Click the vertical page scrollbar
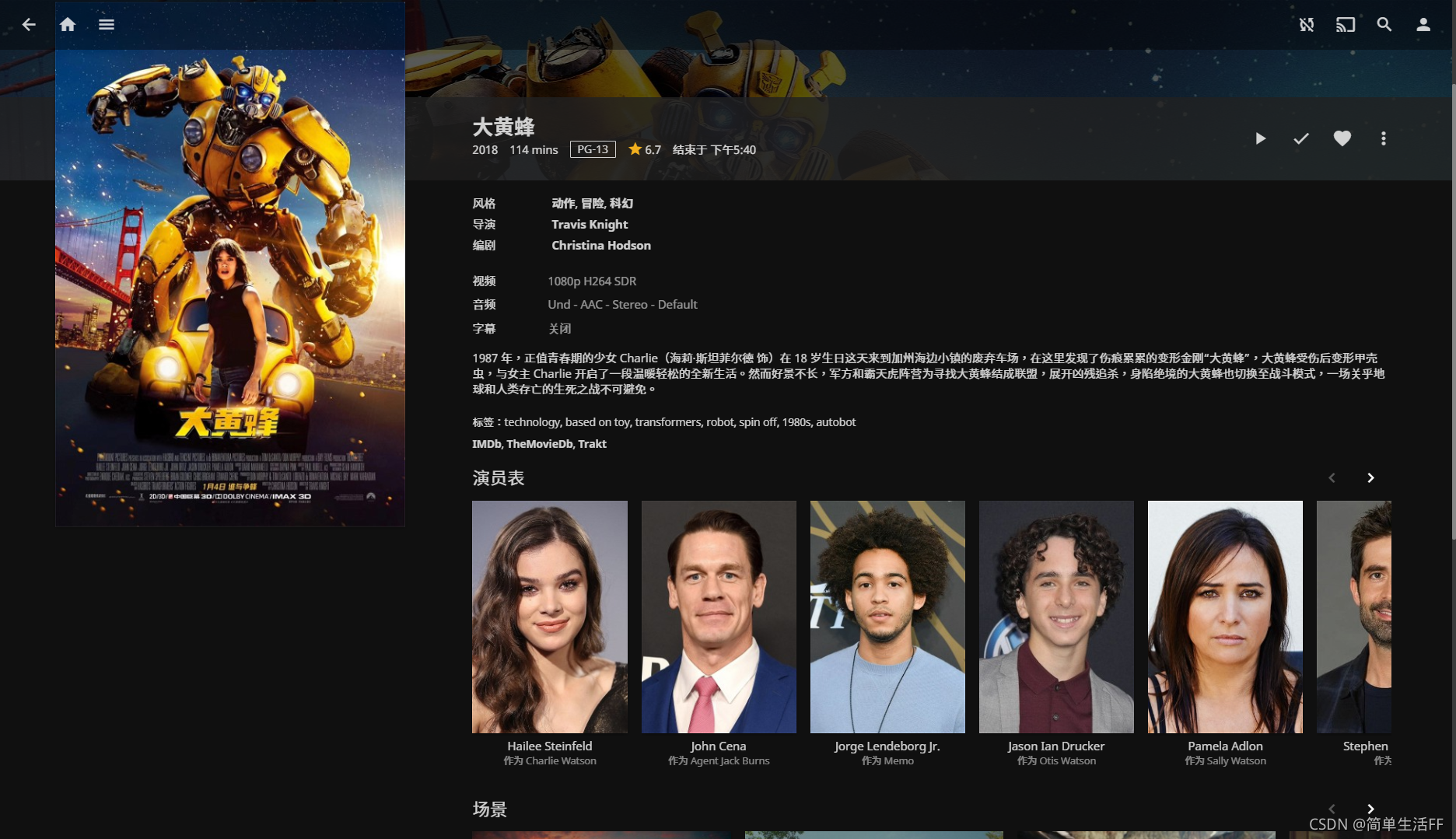 pyautogui.click(x=1453, y=311)
